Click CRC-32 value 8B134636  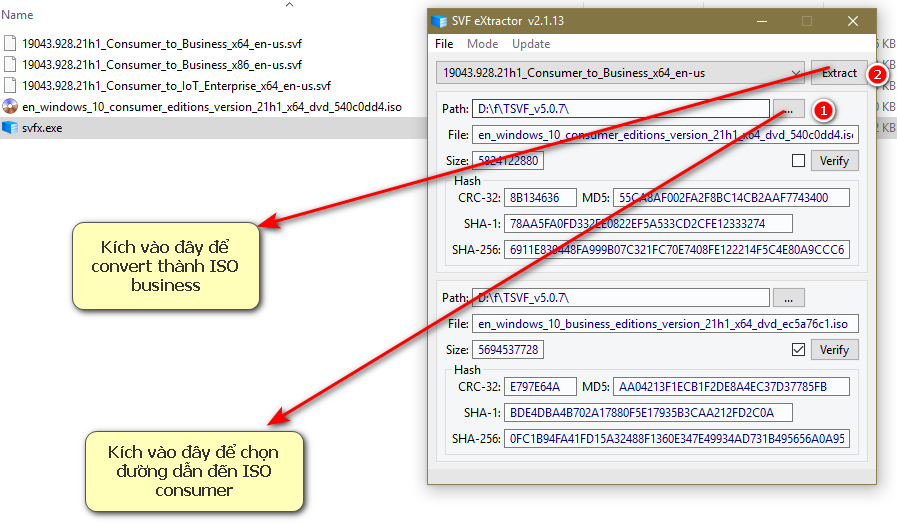click(540, 198)
